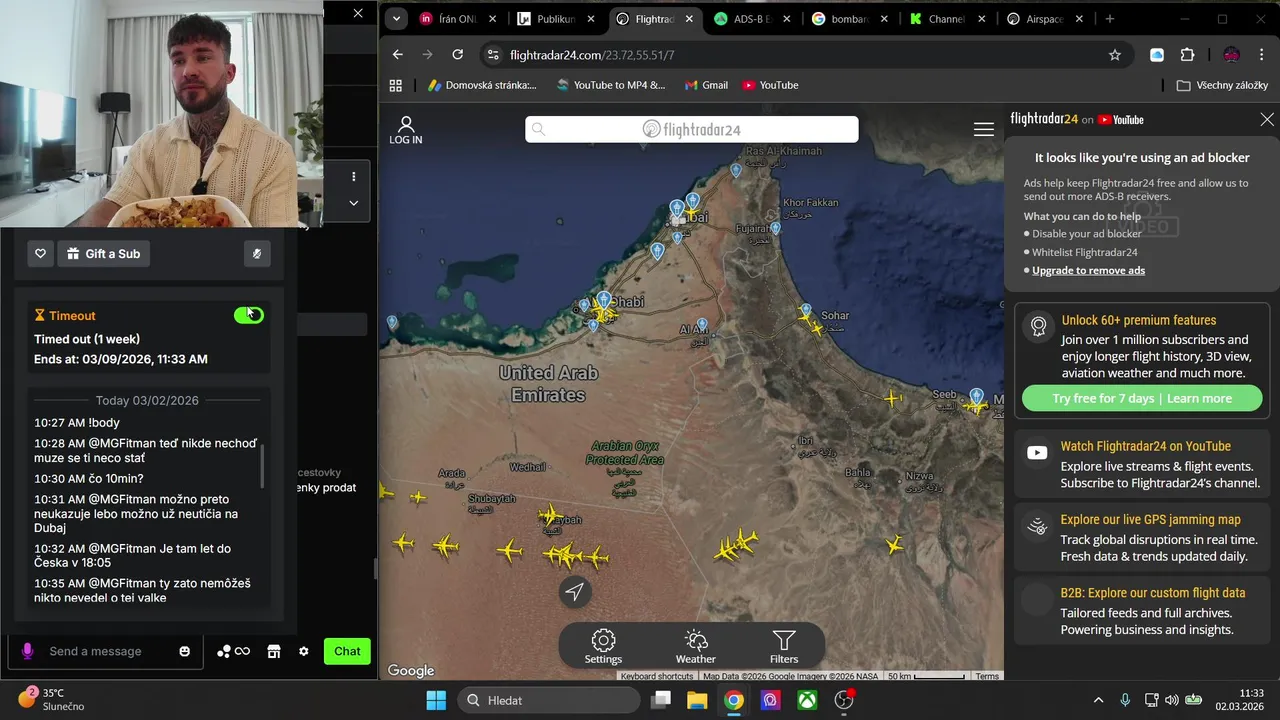This screenshot has width=1280, height=720.
Task: Open the map Filters panel
Action: [784, 646]
